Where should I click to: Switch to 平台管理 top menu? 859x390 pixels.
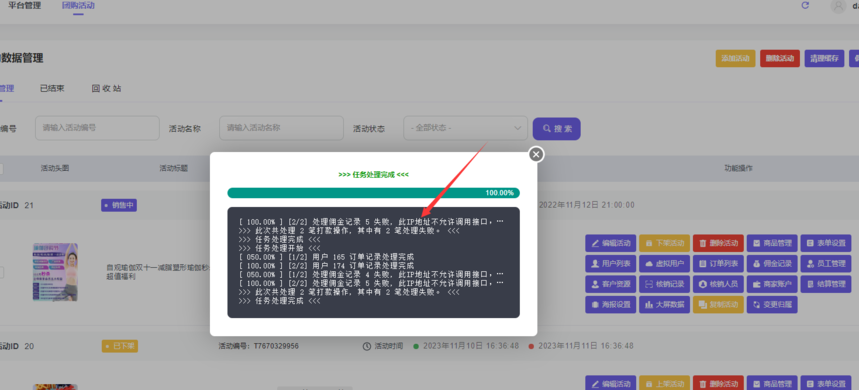coord(25,5)
